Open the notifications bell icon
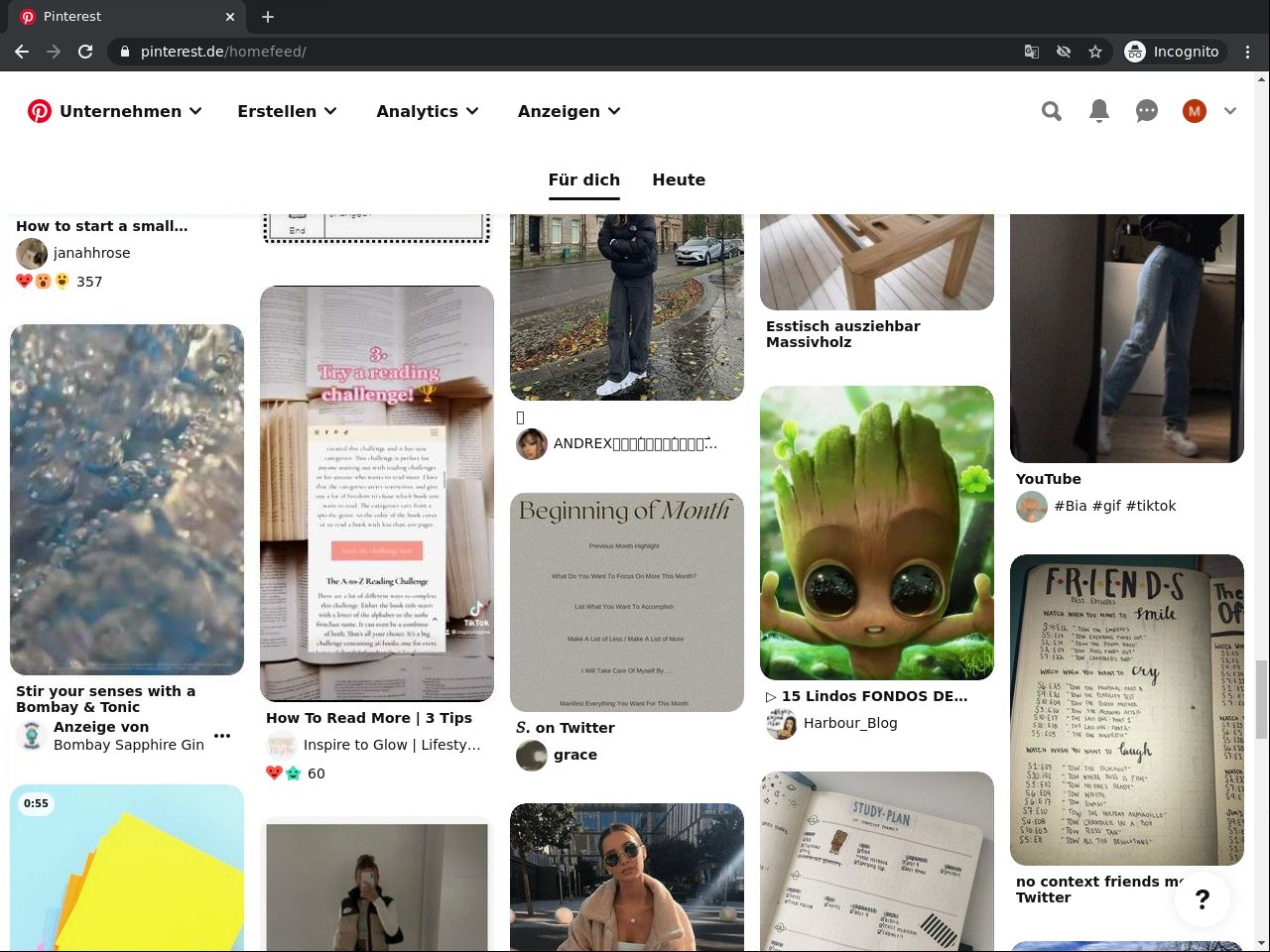 click(x=1099, y=111)
